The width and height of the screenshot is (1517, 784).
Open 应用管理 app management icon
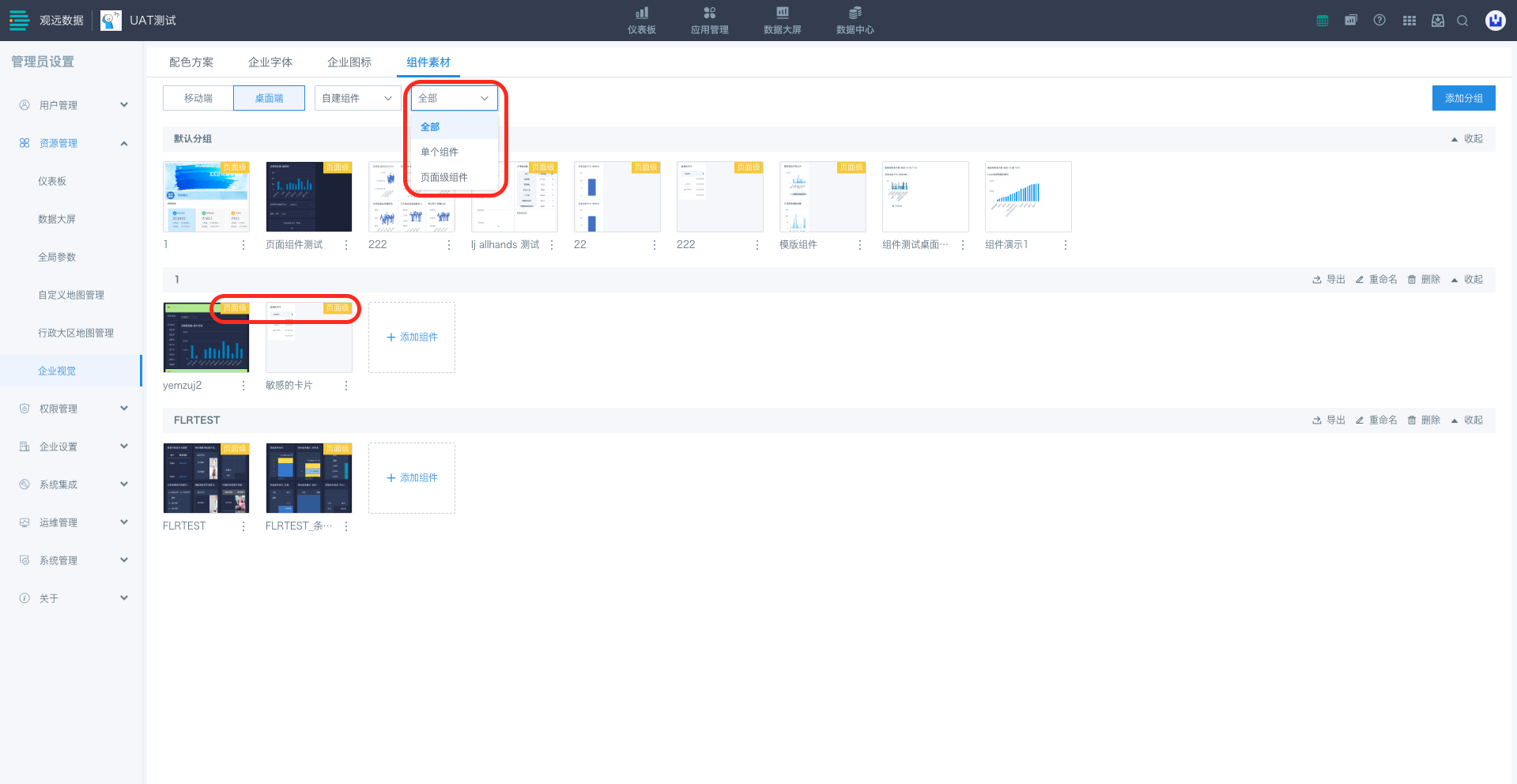point(709,20)
